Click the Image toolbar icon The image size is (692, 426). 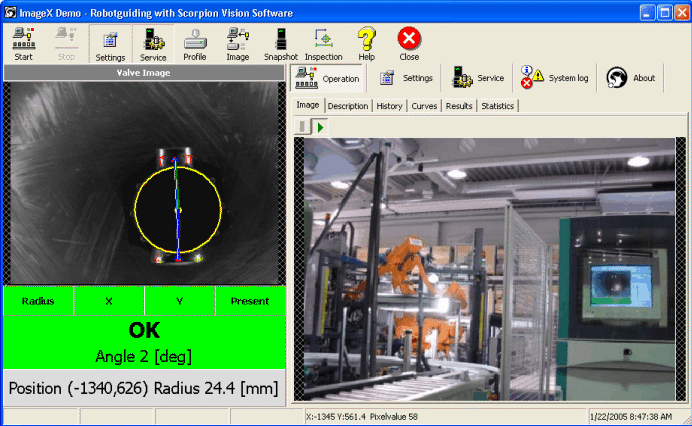click(237, 44)
